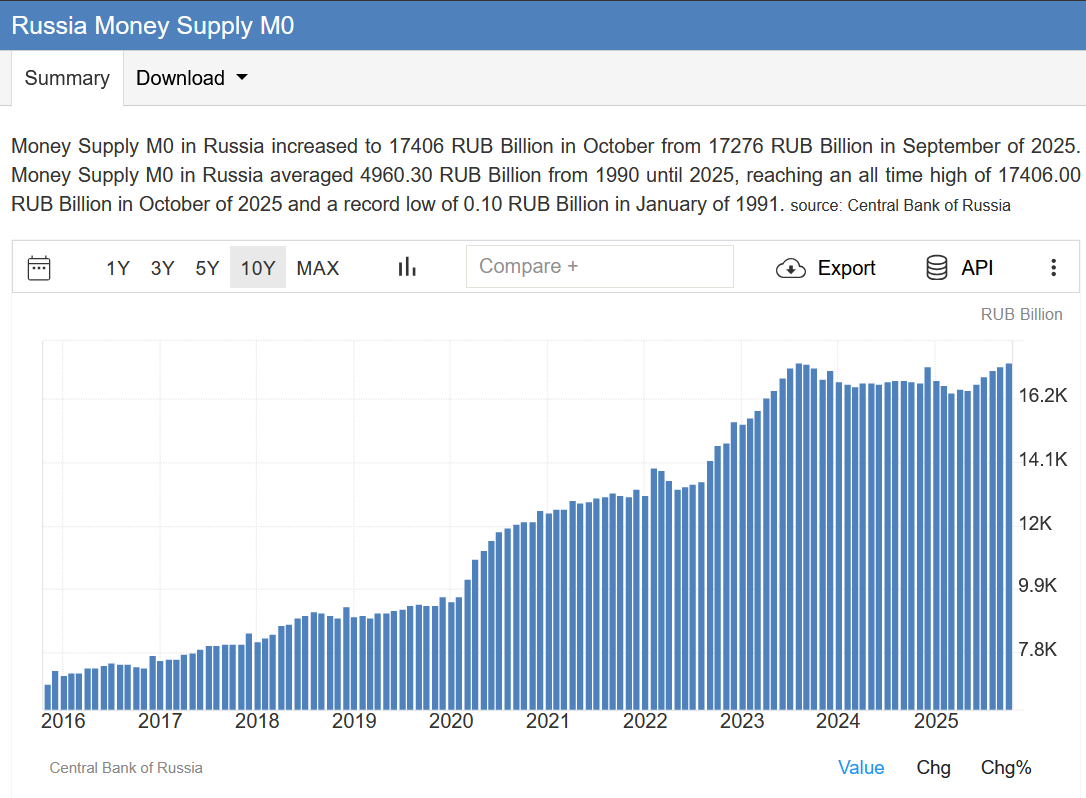Open the calendar date range picker
1086x798 pixels.
(x=39, y=268)
